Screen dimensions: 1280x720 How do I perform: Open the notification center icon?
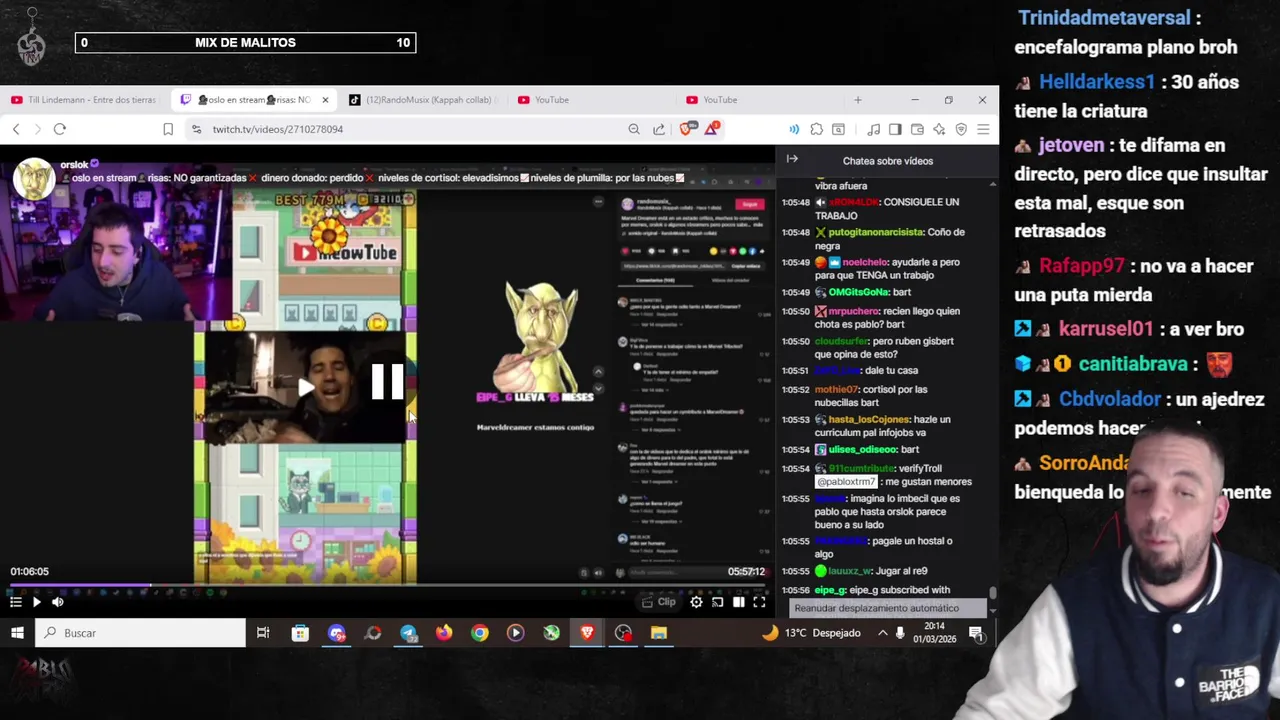tap(976, 633)
